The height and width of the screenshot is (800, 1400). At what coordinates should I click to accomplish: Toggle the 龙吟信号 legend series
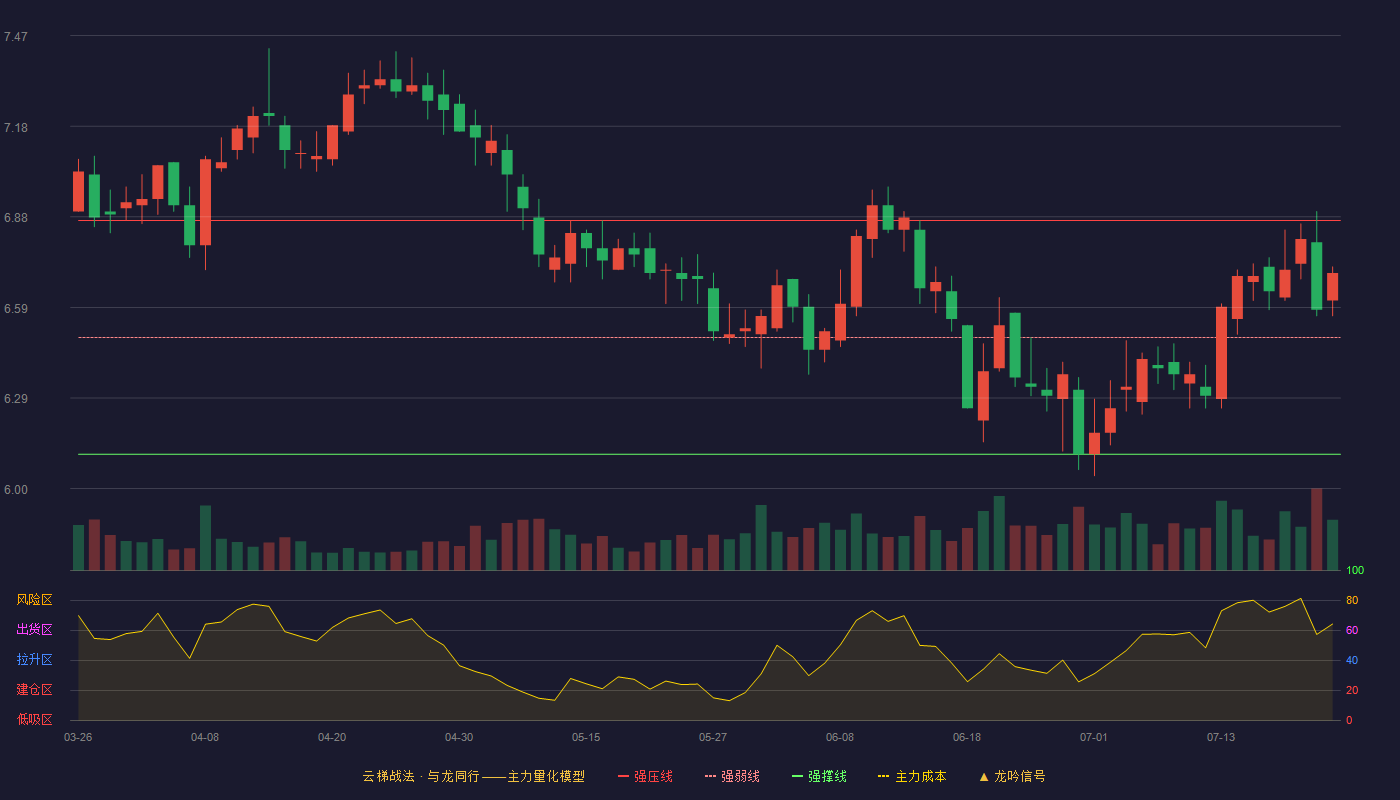(1012, 776)
